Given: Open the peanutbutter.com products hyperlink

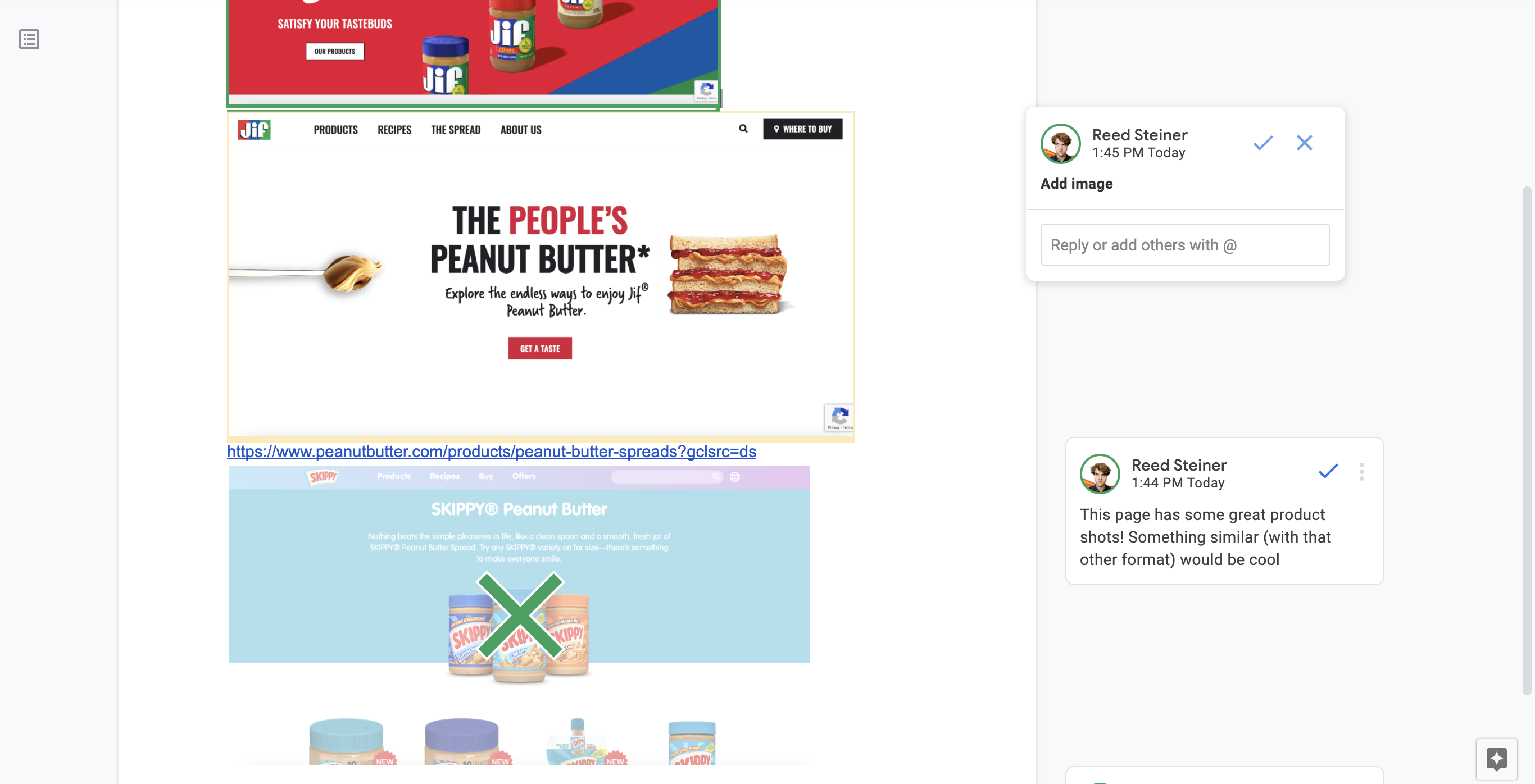Looking at the screenshot, I should click(492, 452).
